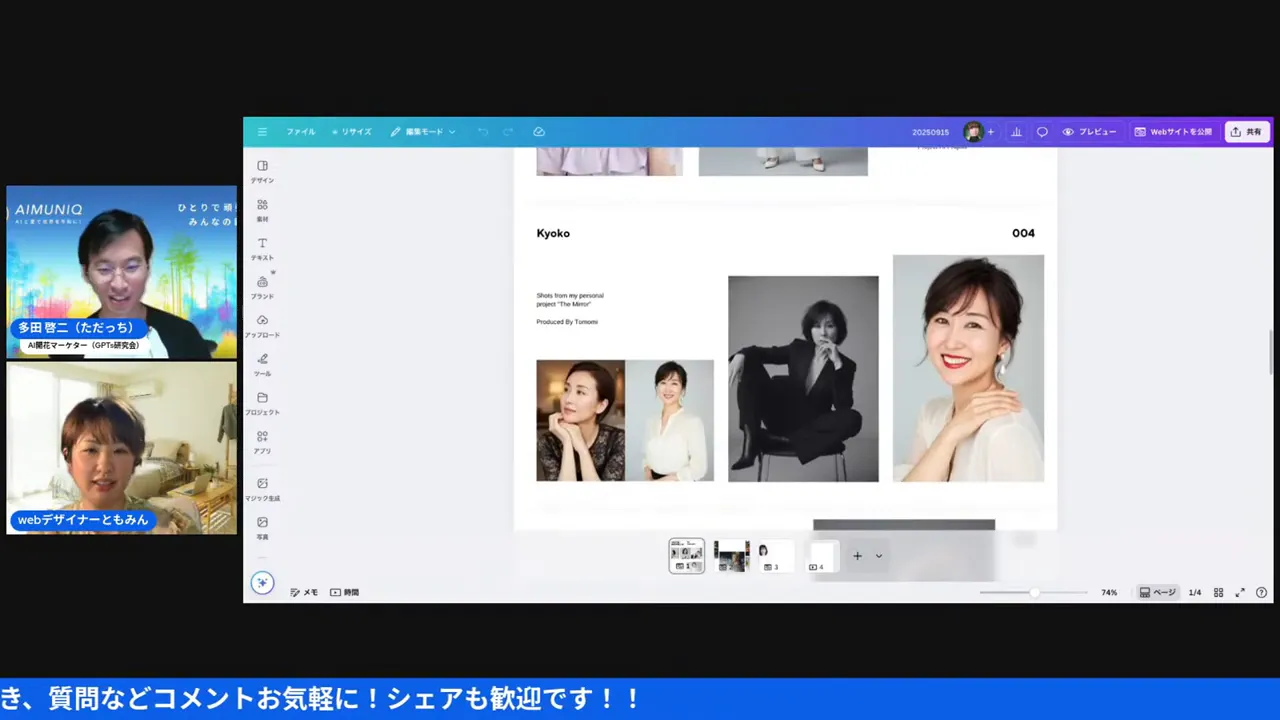This screenshot has height=720, width=1280.
Task: Open the analytics bar chart icon
Action: [x=1017, y=132]
